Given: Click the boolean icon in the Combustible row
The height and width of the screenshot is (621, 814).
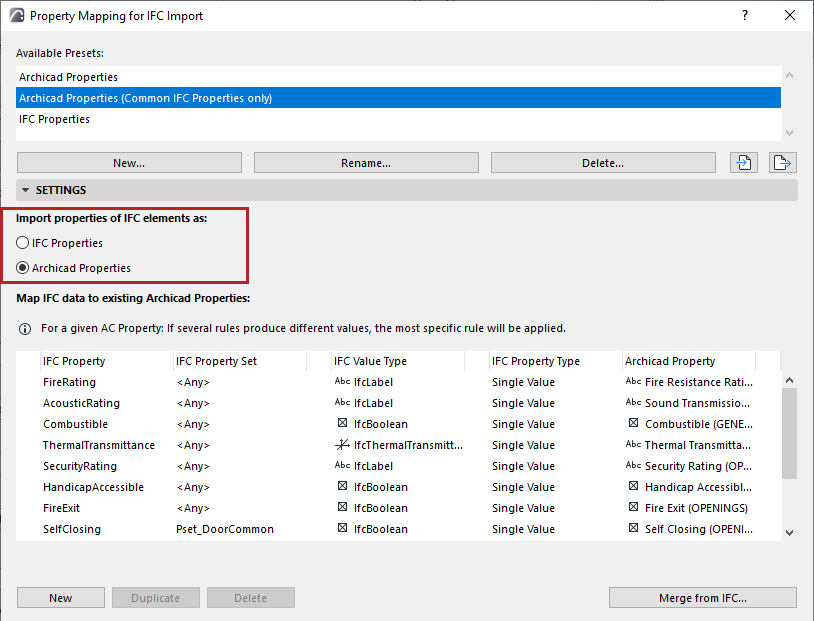Looking at the screenshot, I should (342, 424).
